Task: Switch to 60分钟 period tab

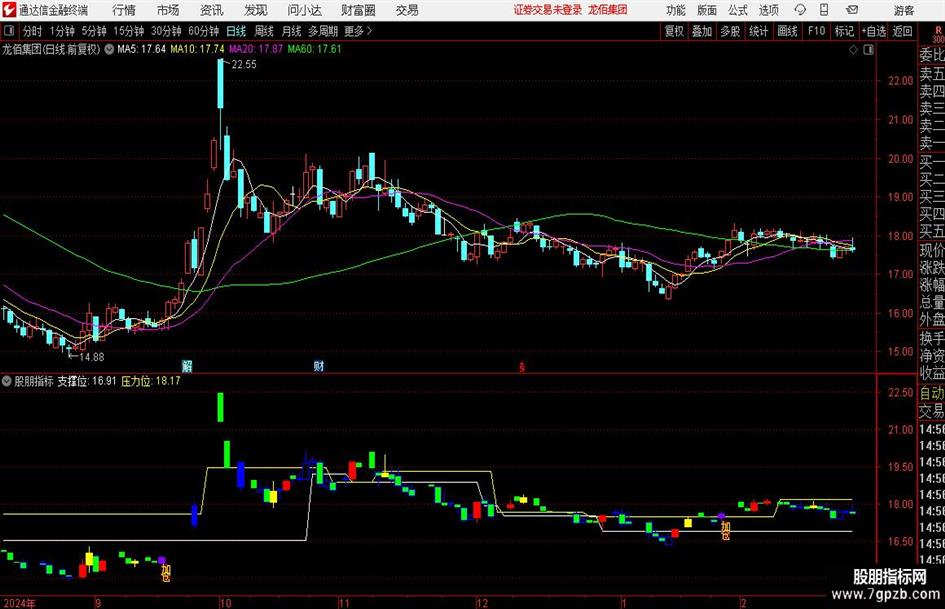Action: tap(203, 31)
